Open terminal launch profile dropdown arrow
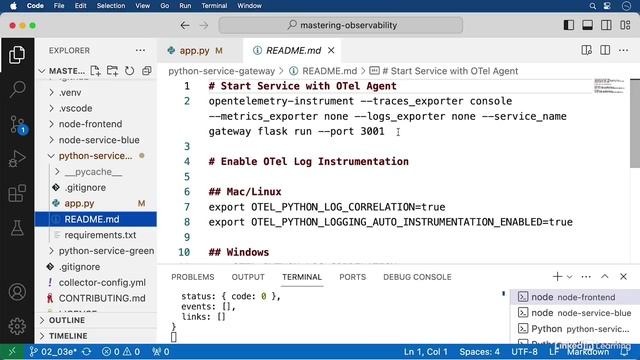Viewport: 640px width, 360px height. tap(569, 277)
